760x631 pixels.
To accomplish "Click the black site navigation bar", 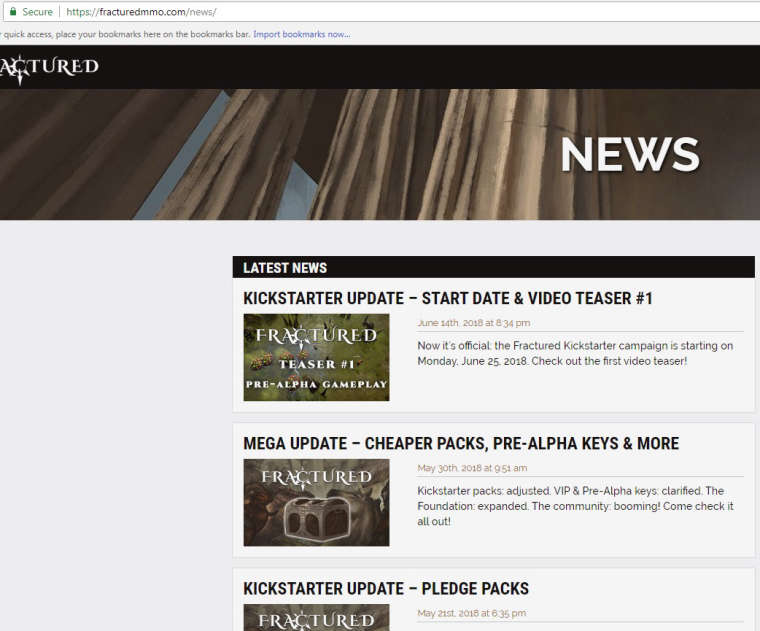I will click(380, 67).
